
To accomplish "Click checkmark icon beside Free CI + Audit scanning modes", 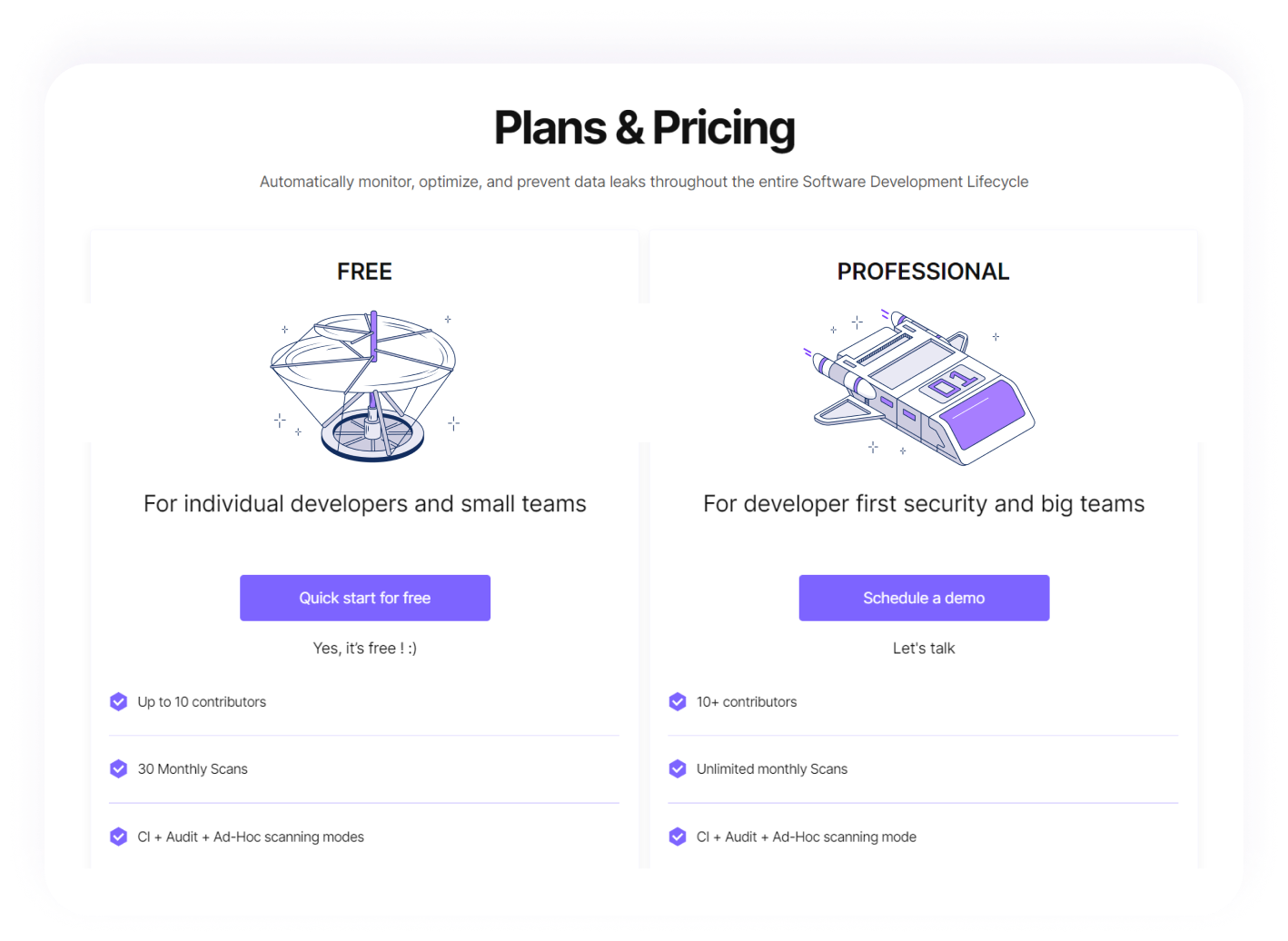I will pos(119,837).
